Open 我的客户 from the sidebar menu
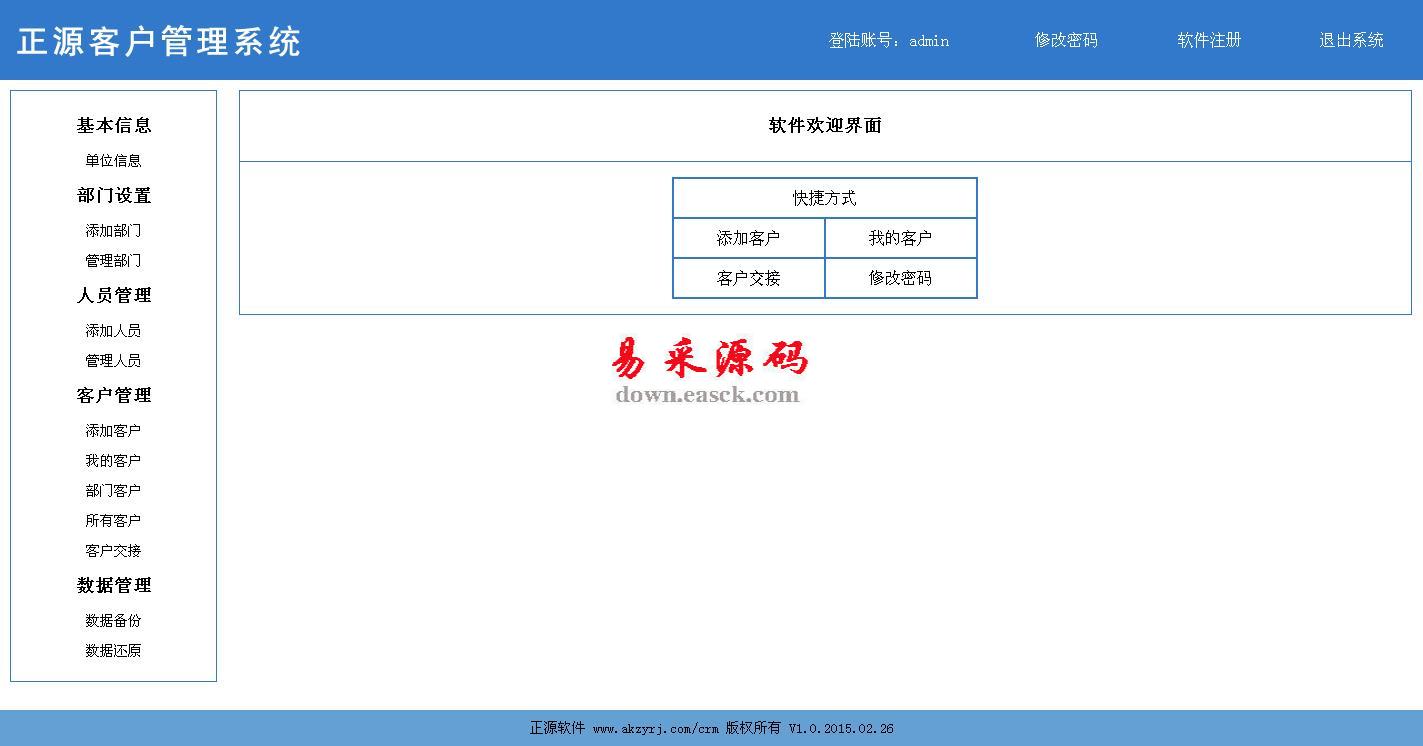The image size is (1423, 746). [x=113, y=461]
